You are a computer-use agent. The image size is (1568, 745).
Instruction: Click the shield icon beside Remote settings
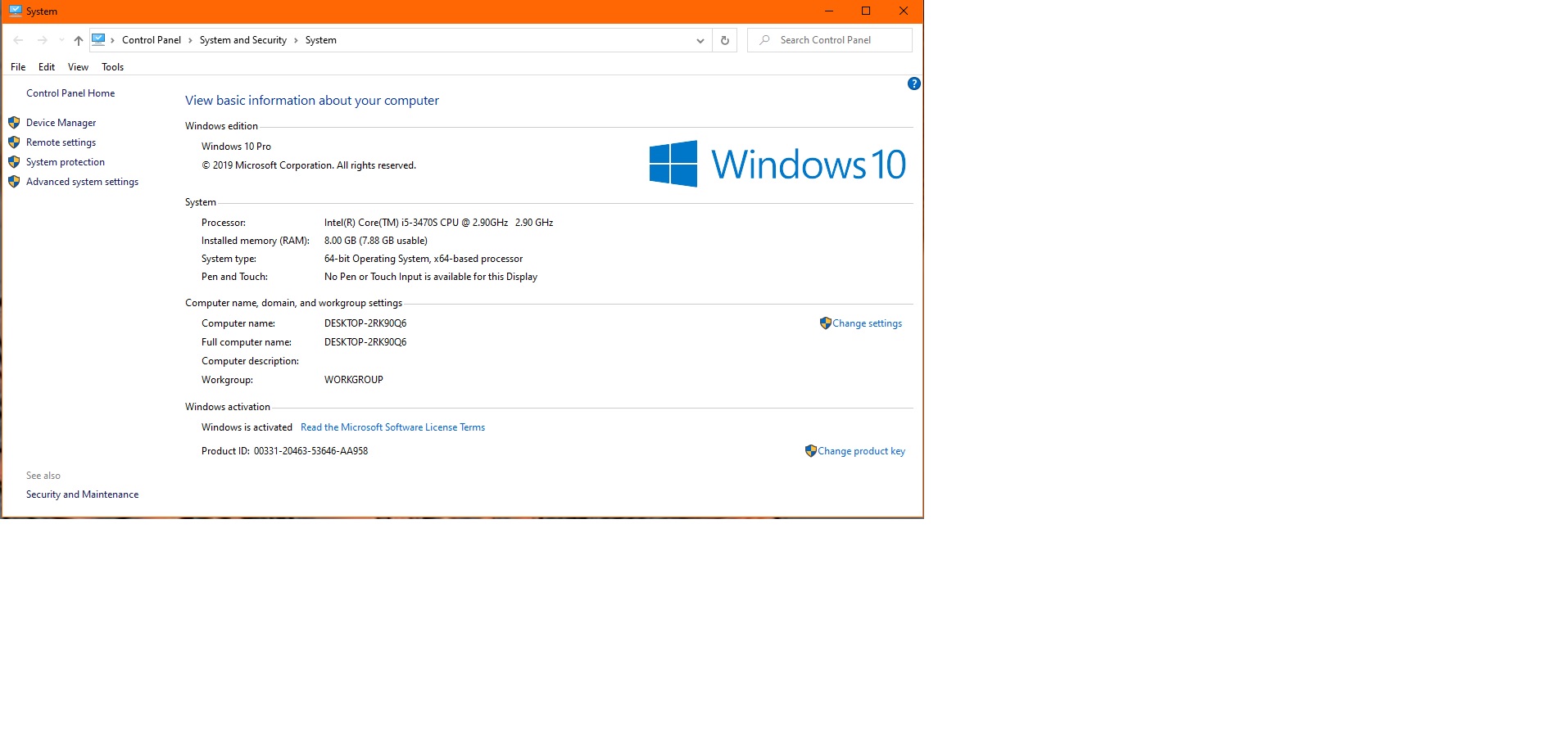tap(14, 142)
